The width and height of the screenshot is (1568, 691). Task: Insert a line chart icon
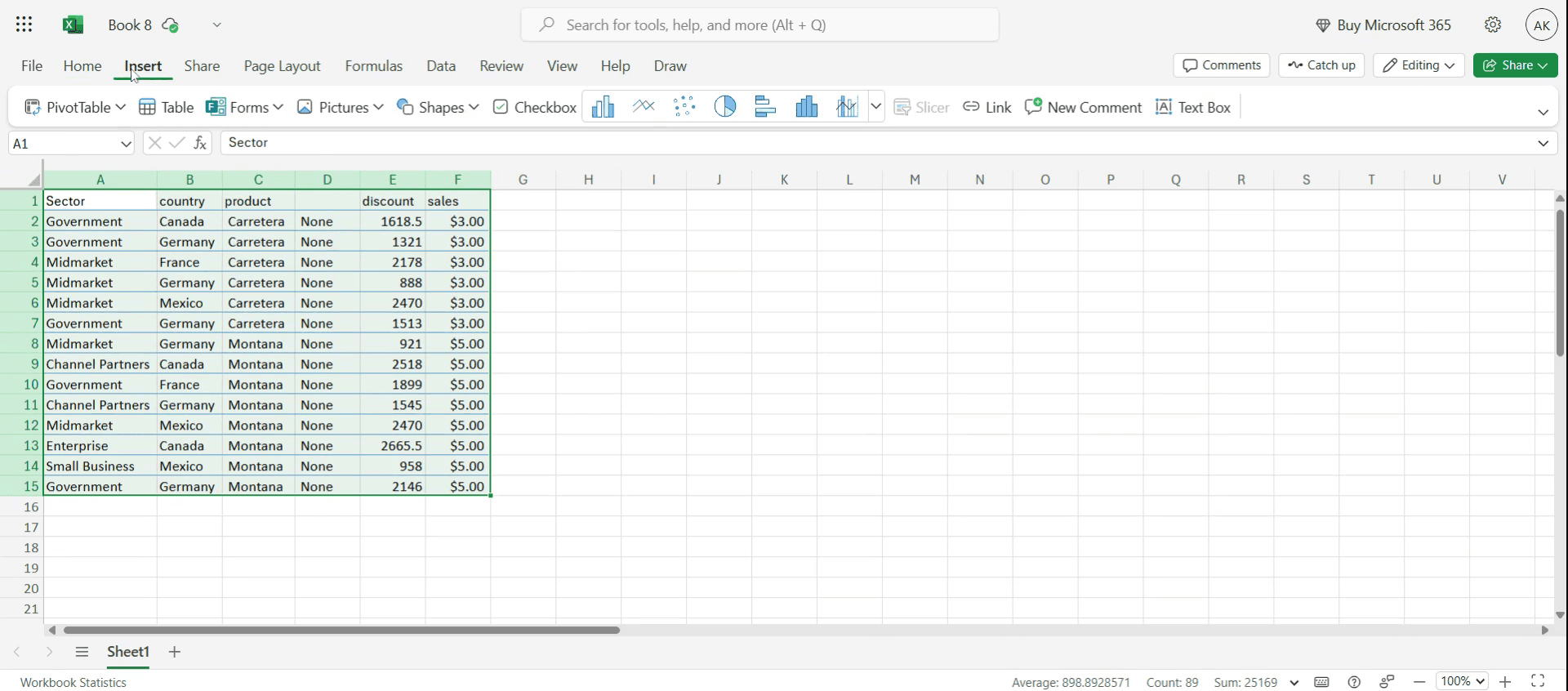click(x=644, y=107)
